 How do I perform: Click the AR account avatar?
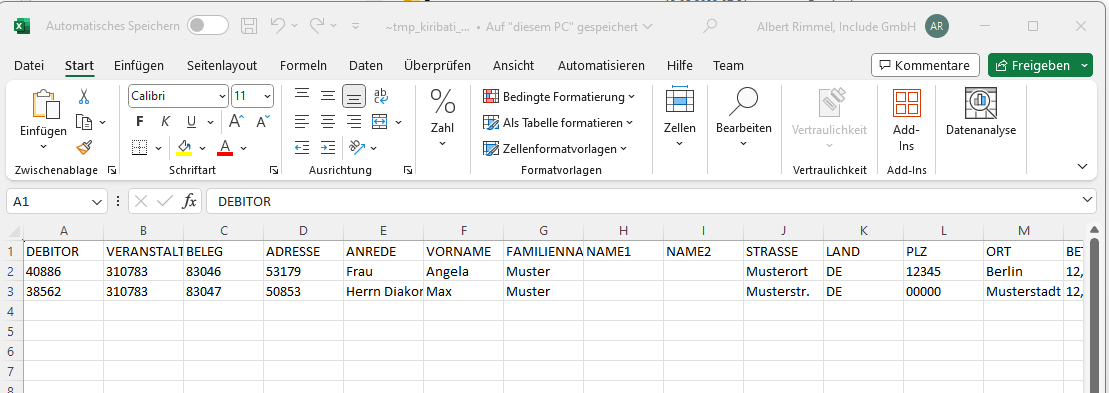pos(936,26)
